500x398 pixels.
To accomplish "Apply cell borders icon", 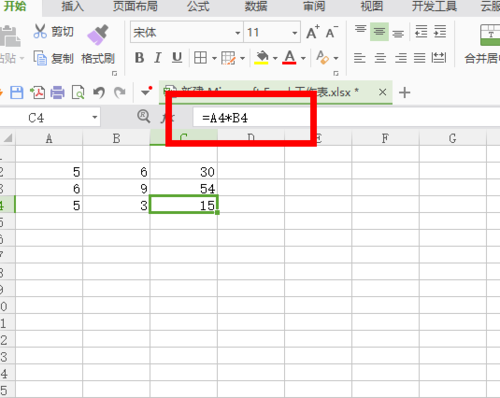I will [200, 58].
